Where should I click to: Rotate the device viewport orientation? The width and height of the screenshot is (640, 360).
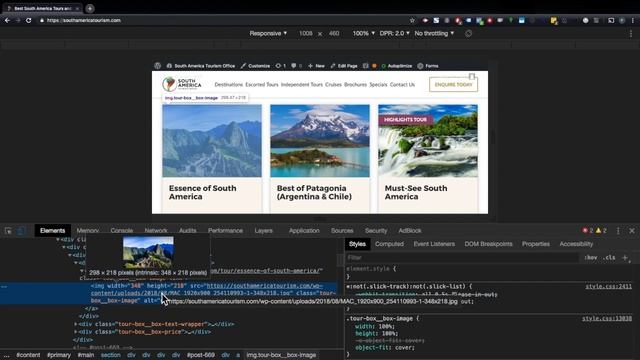[468, 33]
